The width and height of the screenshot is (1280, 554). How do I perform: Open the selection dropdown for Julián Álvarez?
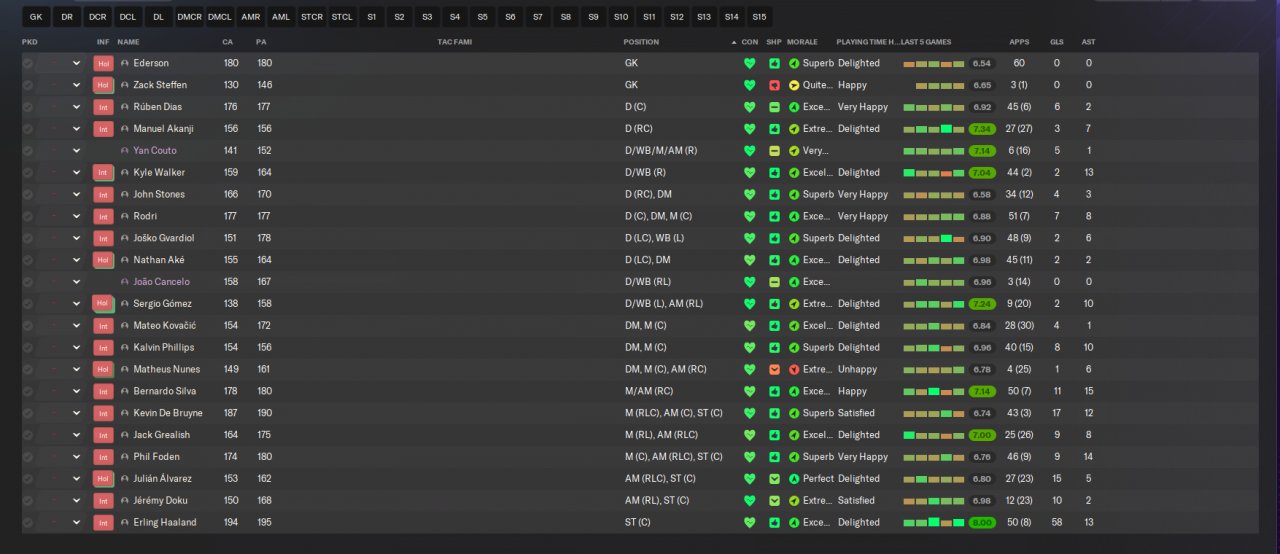point(76,479)
